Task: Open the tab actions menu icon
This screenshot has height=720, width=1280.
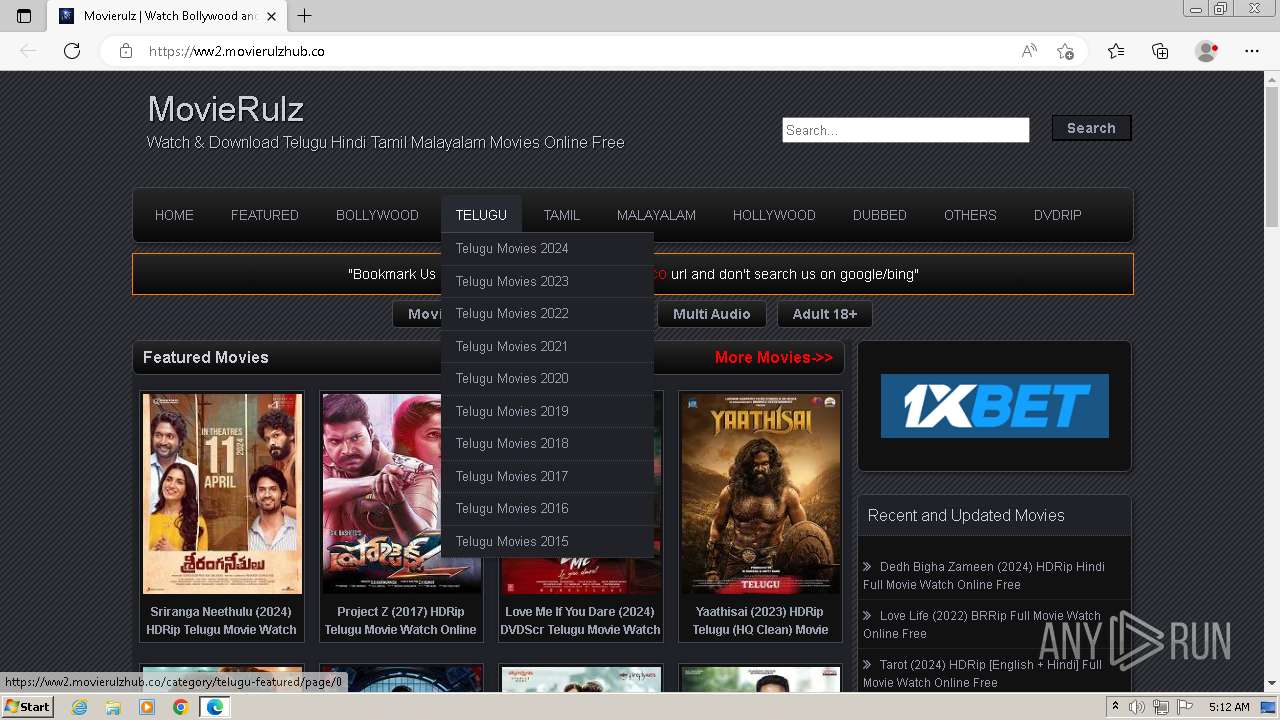Action: 24,16
